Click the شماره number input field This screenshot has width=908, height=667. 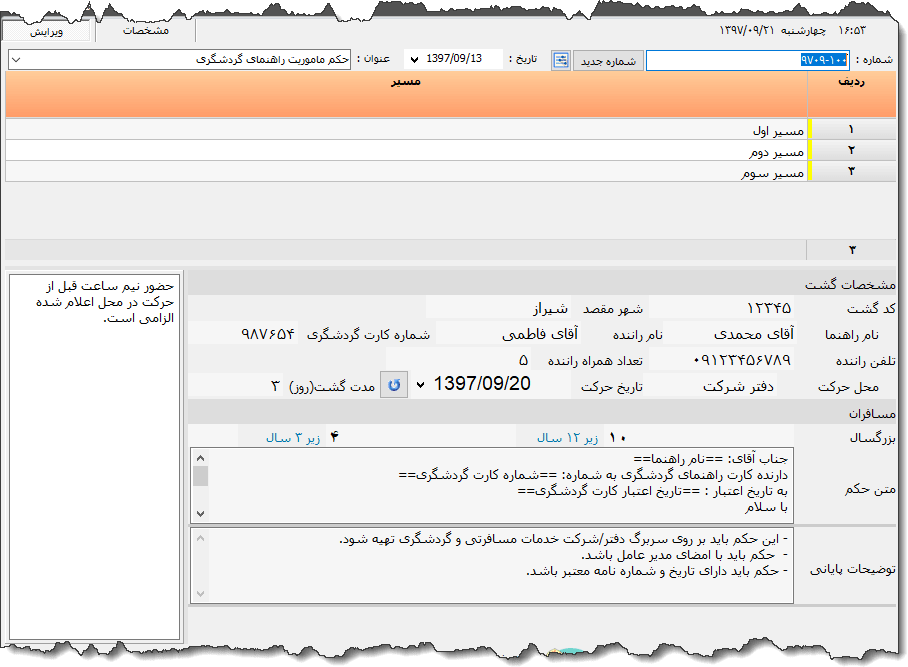coord(746,61)
